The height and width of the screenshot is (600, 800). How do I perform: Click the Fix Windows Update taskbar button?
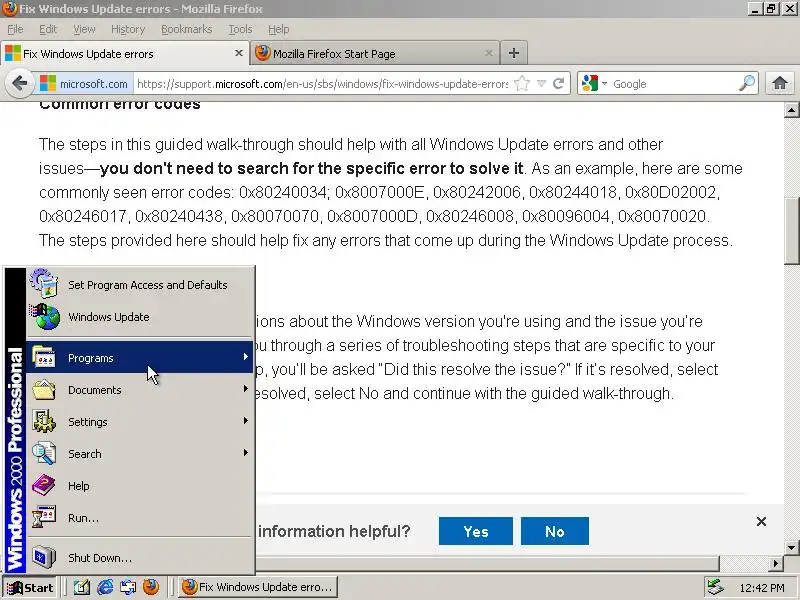[258, 587]
